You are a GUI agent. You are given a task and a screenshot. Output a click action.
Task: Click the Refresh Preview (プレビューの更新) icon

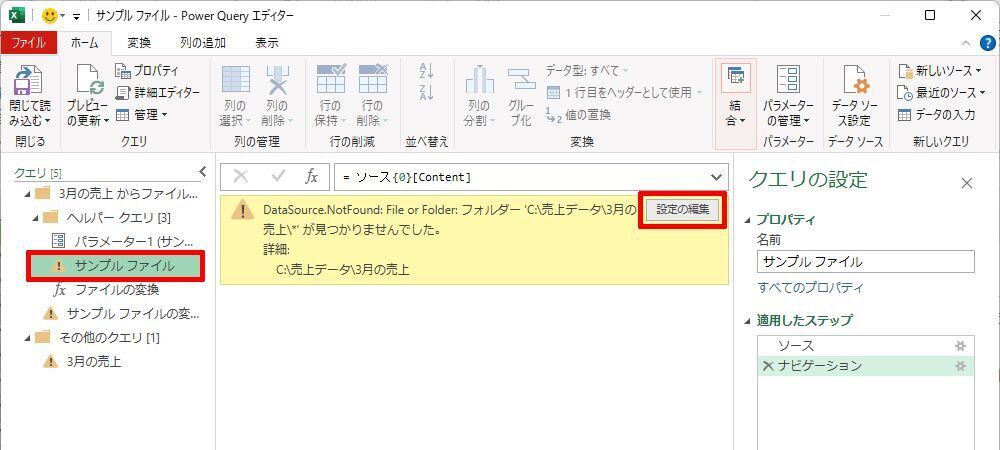(90, 79)
